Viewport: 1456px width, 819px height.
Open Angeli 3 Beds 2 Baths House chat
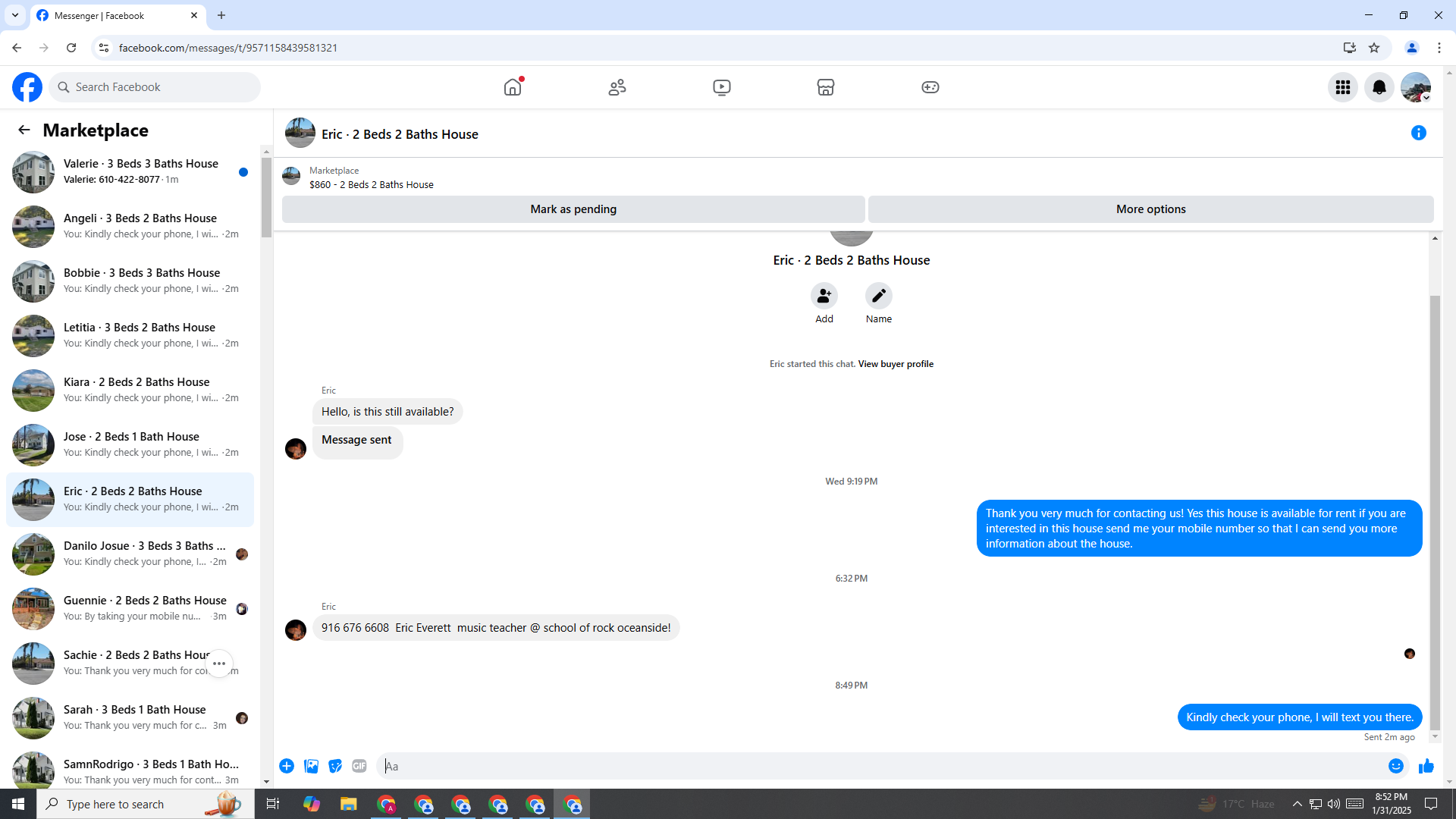(x=130, y=226)
